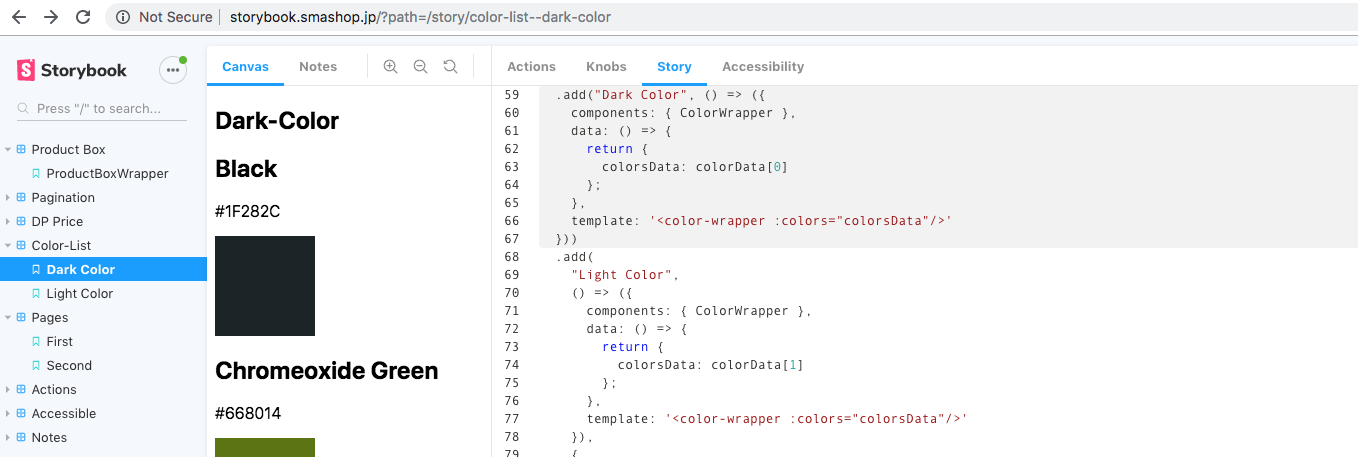Click the colorData[1] line in code
This screenshot has width=1358, height=457.
[711, 365]
